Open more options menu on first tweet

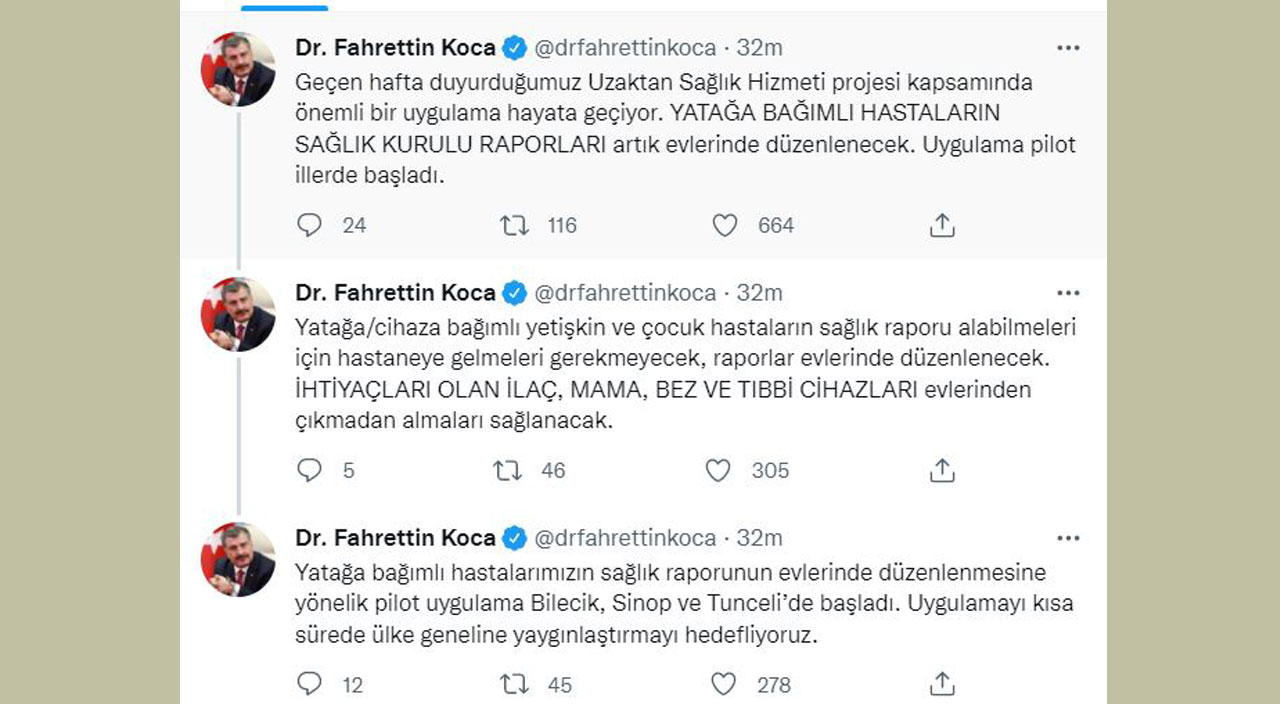pyautogui.click(x=1068, y=47)
